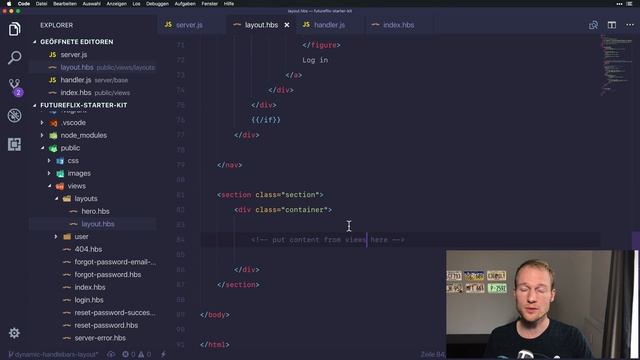Image resolution: width=640 pixels, height=360 pixels.
Task: Open the editor more actions menu
Action: pos(630,25)
